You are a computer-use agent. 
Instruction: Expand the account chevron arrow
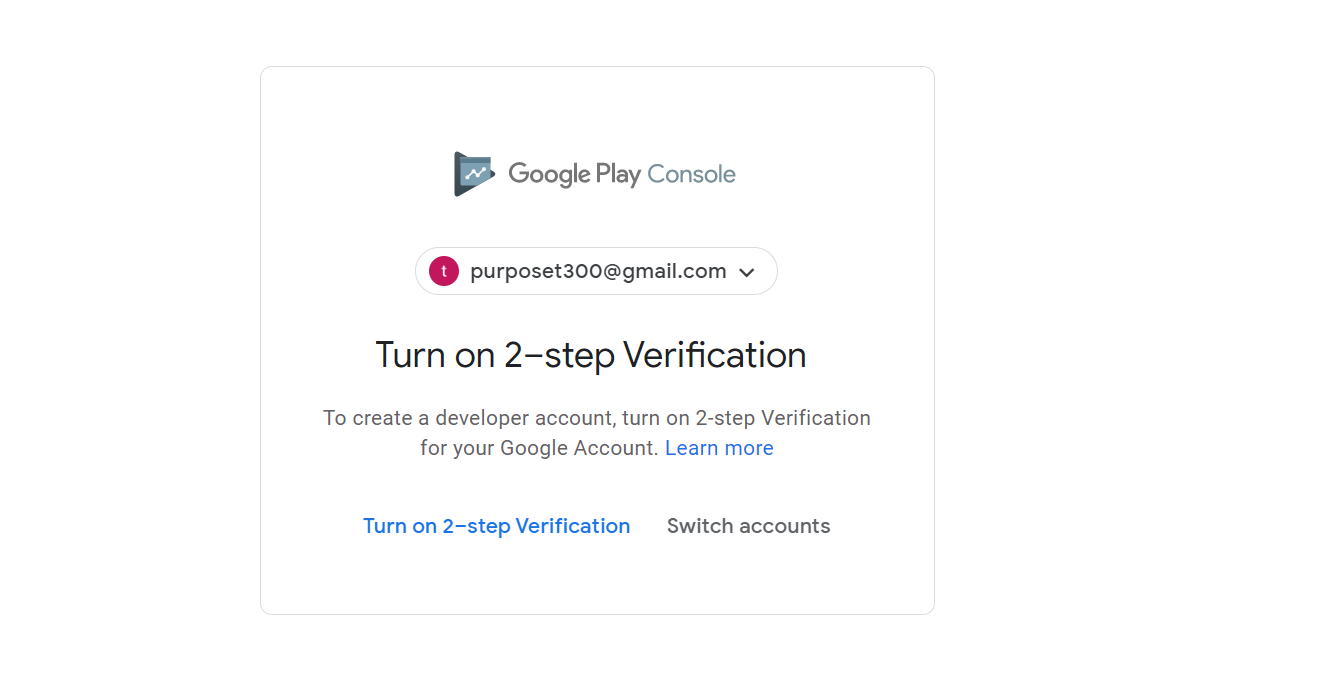tap(746, 272)
